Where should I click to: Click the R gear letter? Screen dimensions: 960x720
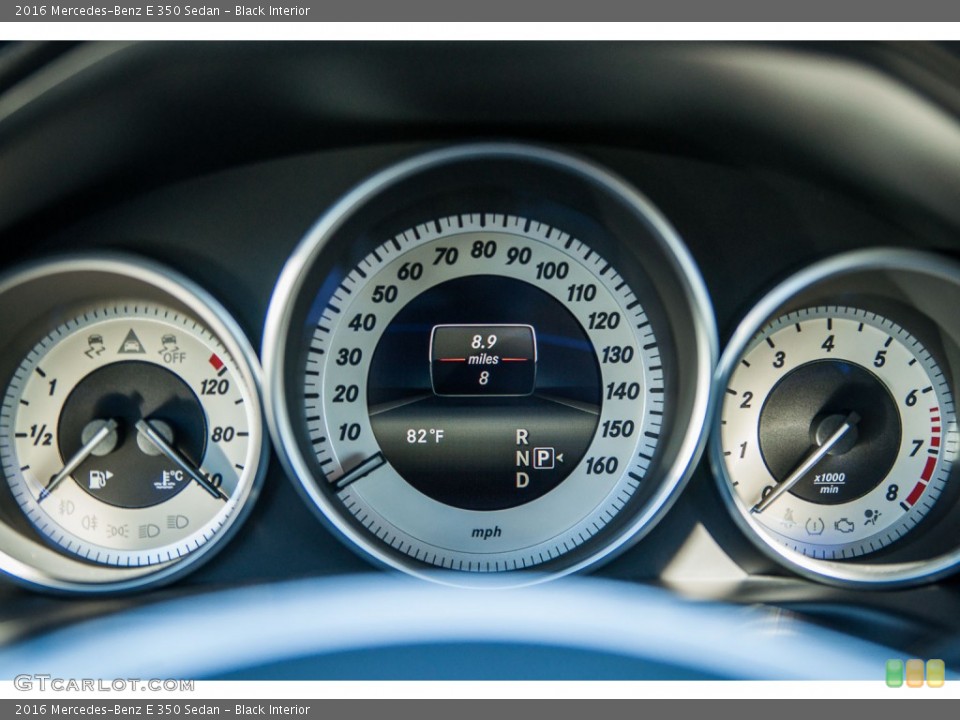[522, 437]
